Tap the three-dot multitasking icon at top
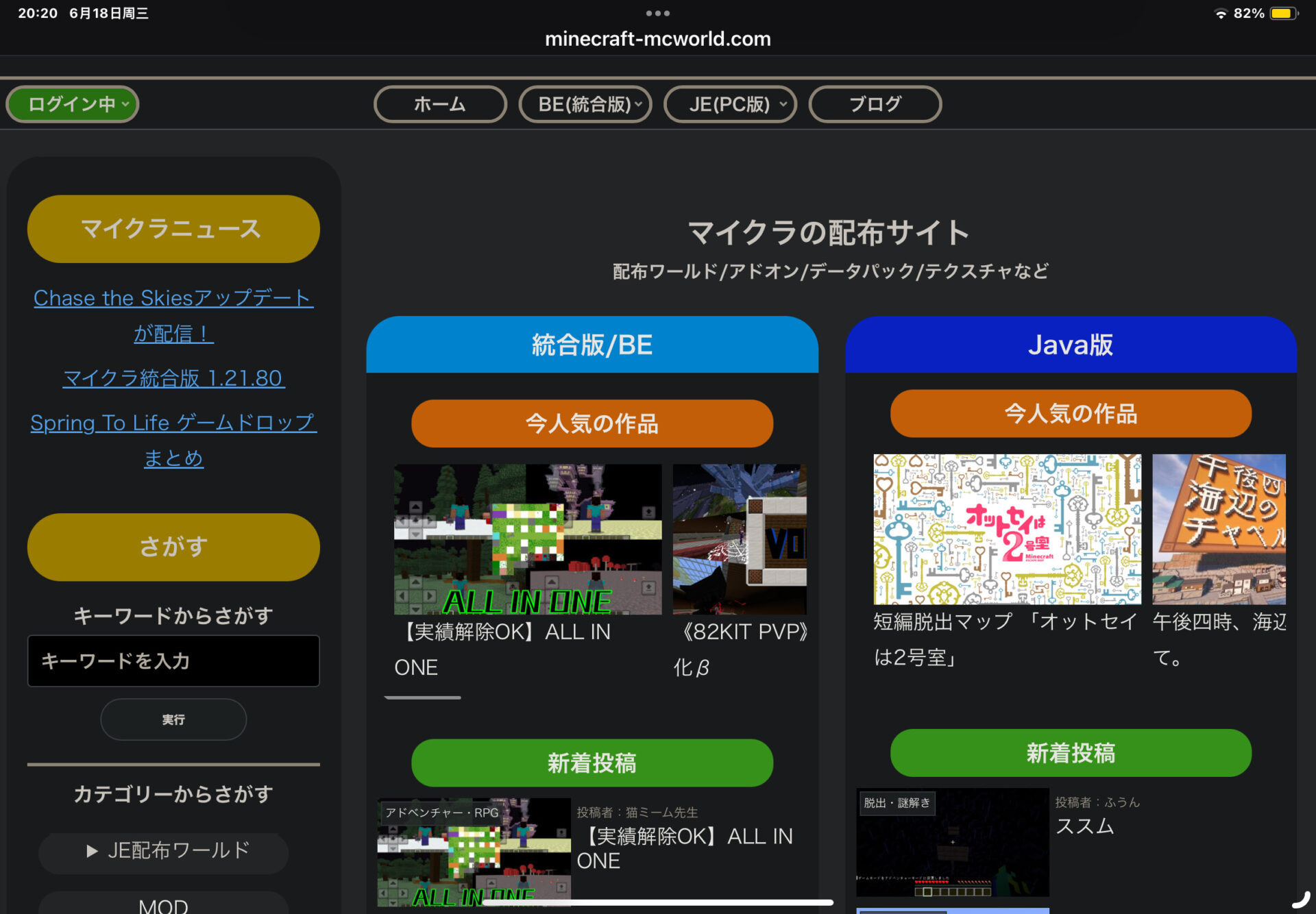1316x914 pixels. [x=657, y=13]
